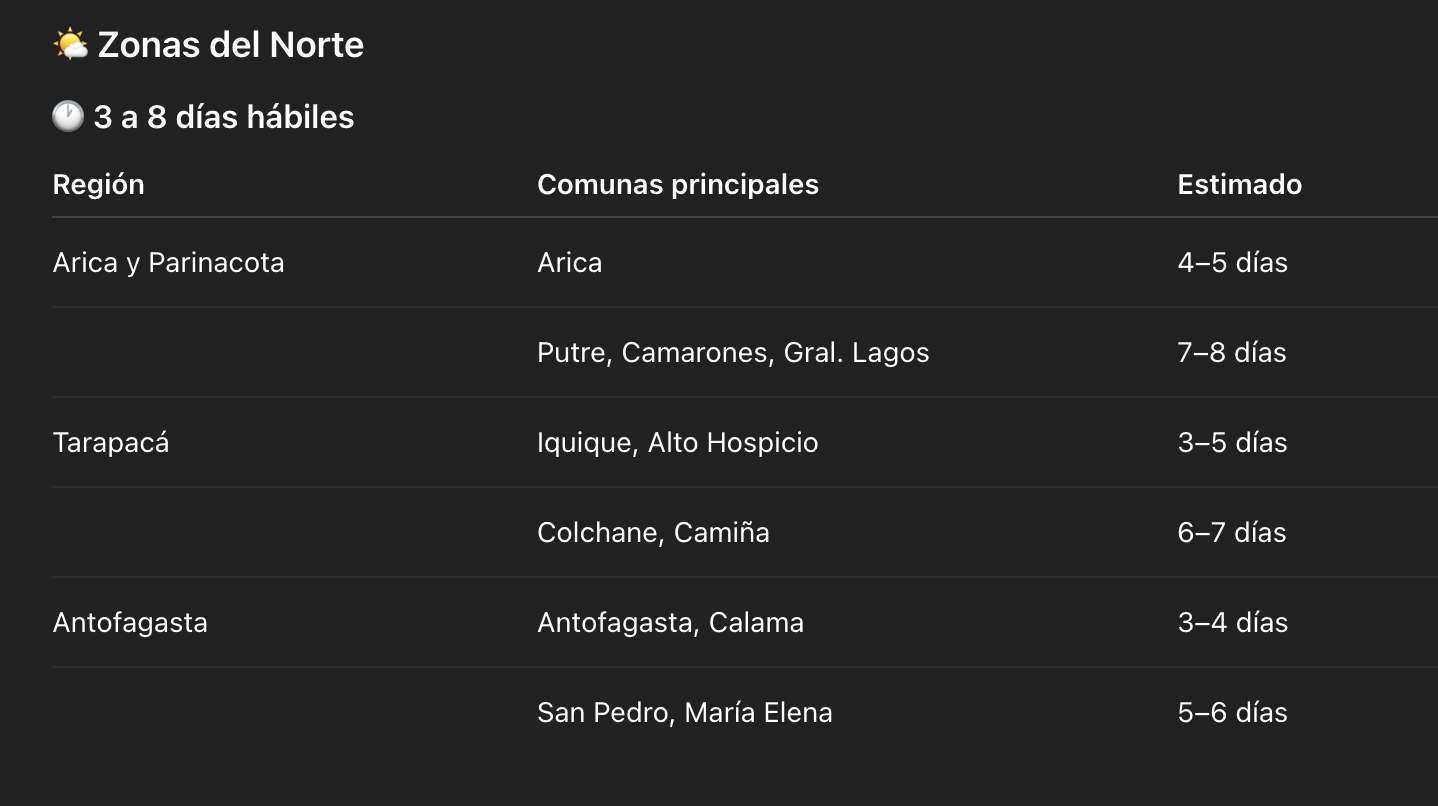Click the 'Zonas del Norte' heading
The image size is (1438, 806).
230,45
